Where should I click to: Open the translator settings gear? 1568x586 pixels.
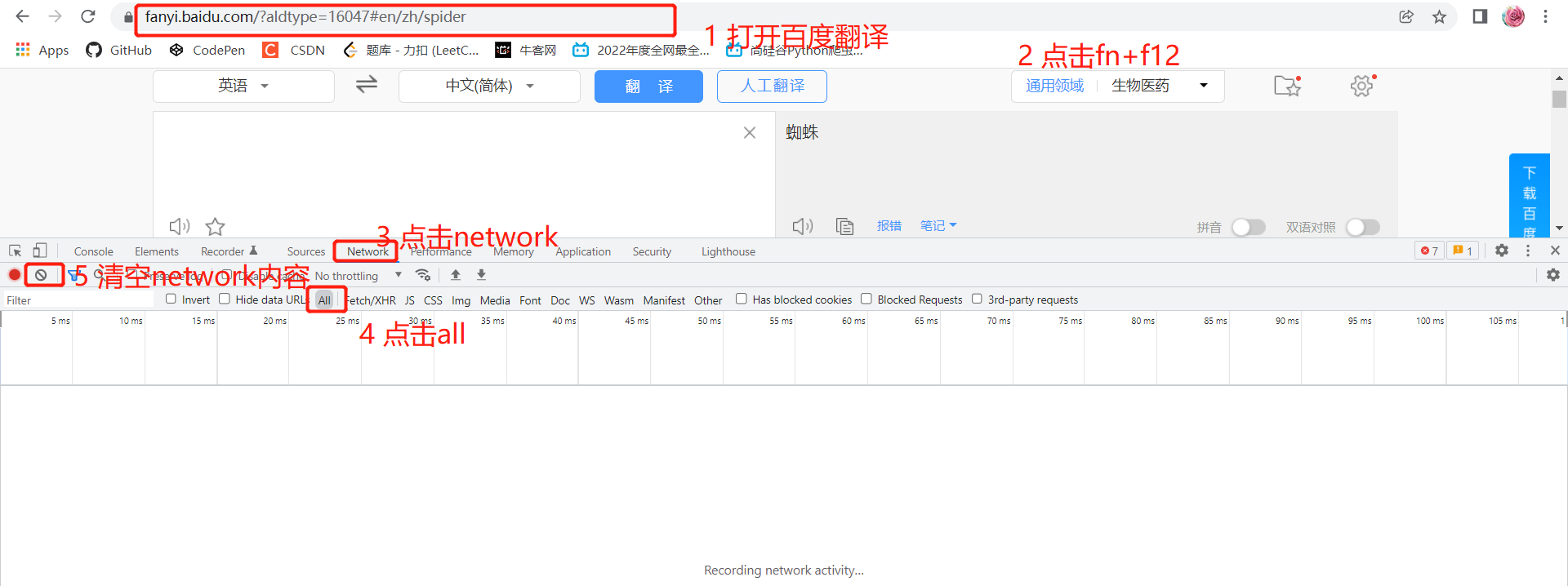click(1361, 85)
